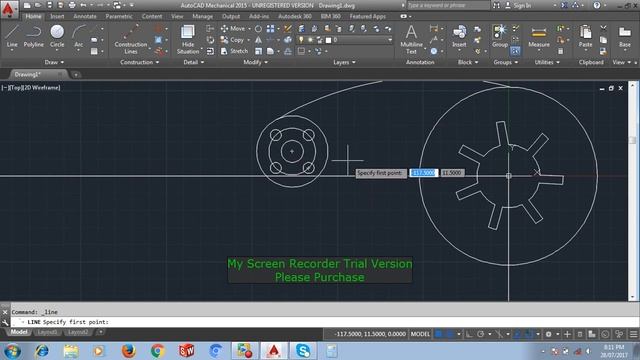Open the Parametric ribbon tab
Viewport: 640px width, 360px height.
119,17
